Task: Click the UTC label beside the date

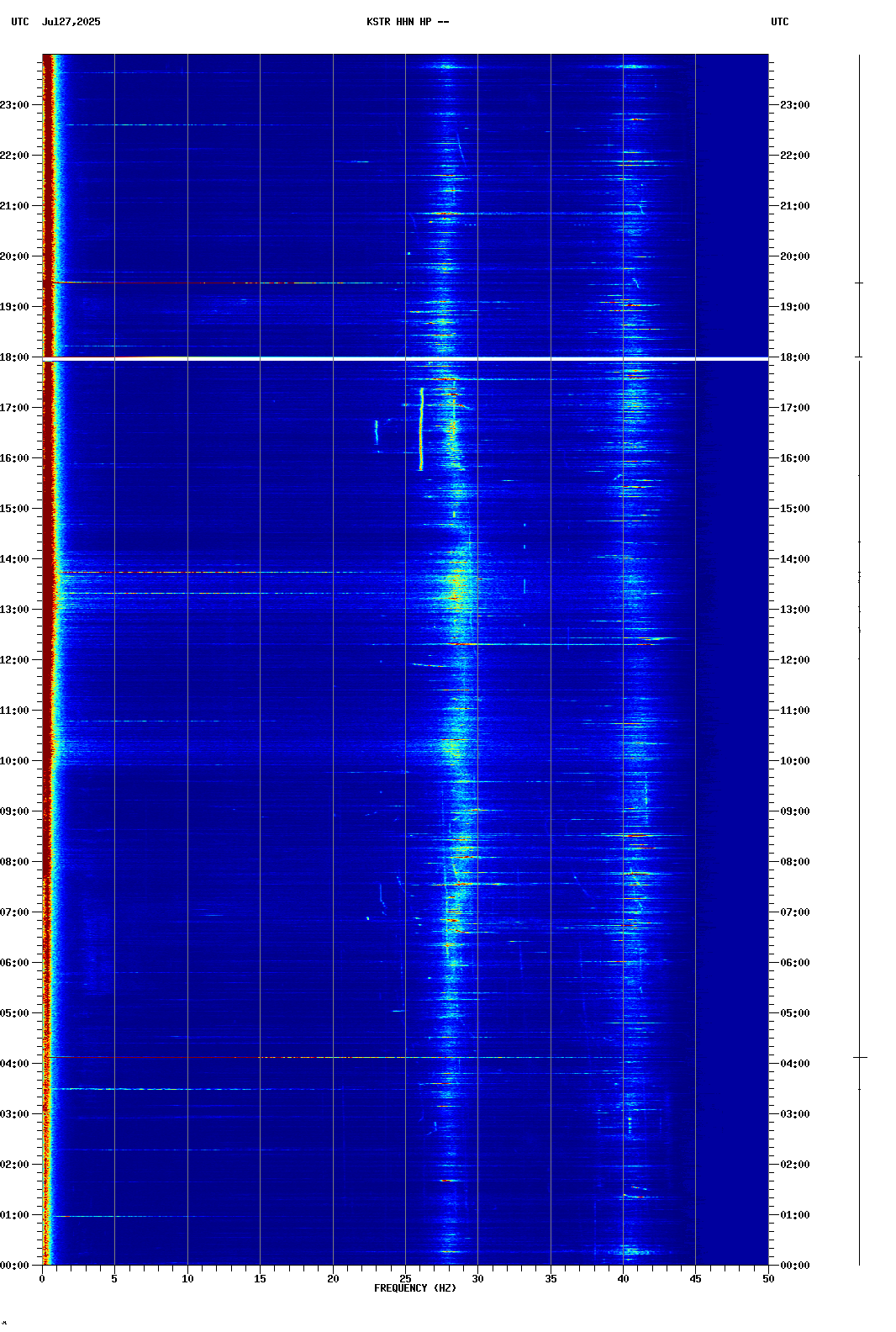Action: click(x=20, y=22)
